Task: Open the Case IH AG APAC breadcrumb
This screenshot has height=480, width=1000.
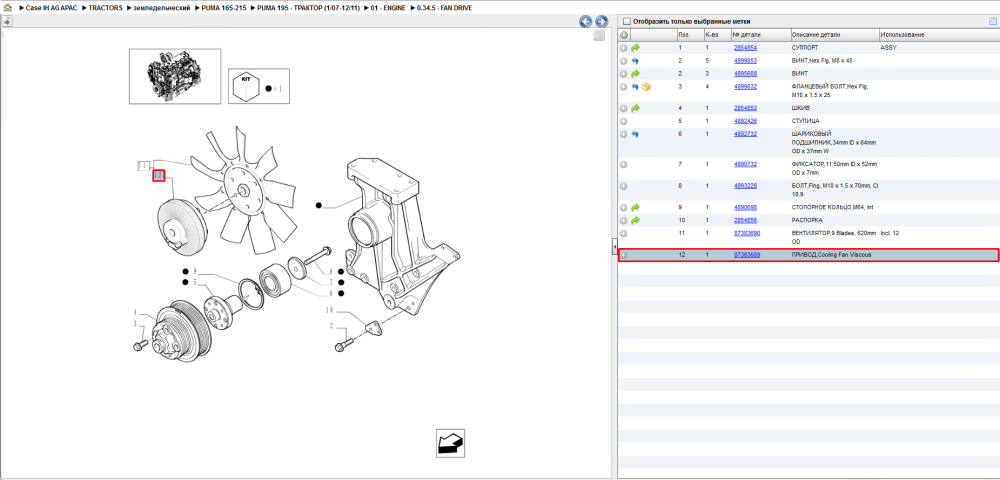Action: (x=52, y=6)
